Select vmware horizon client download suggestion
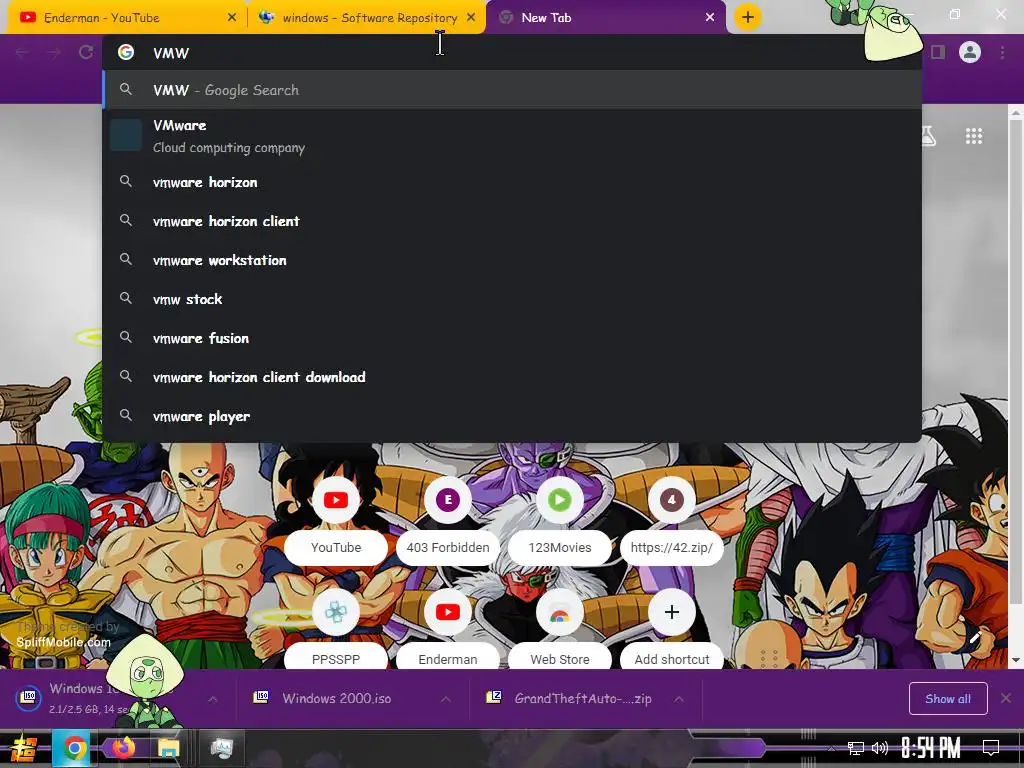The width and height of the screenshot is (1024, 768). click(x=512, y=377)
